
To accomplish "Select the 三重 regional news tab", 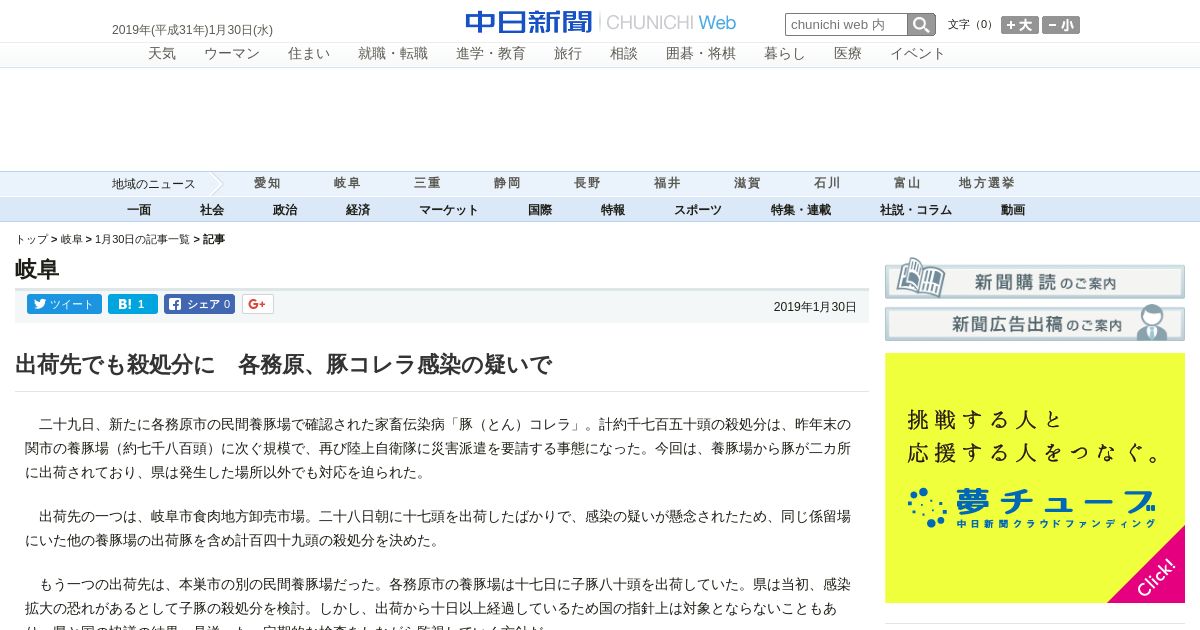I will [x=427, y=183].
